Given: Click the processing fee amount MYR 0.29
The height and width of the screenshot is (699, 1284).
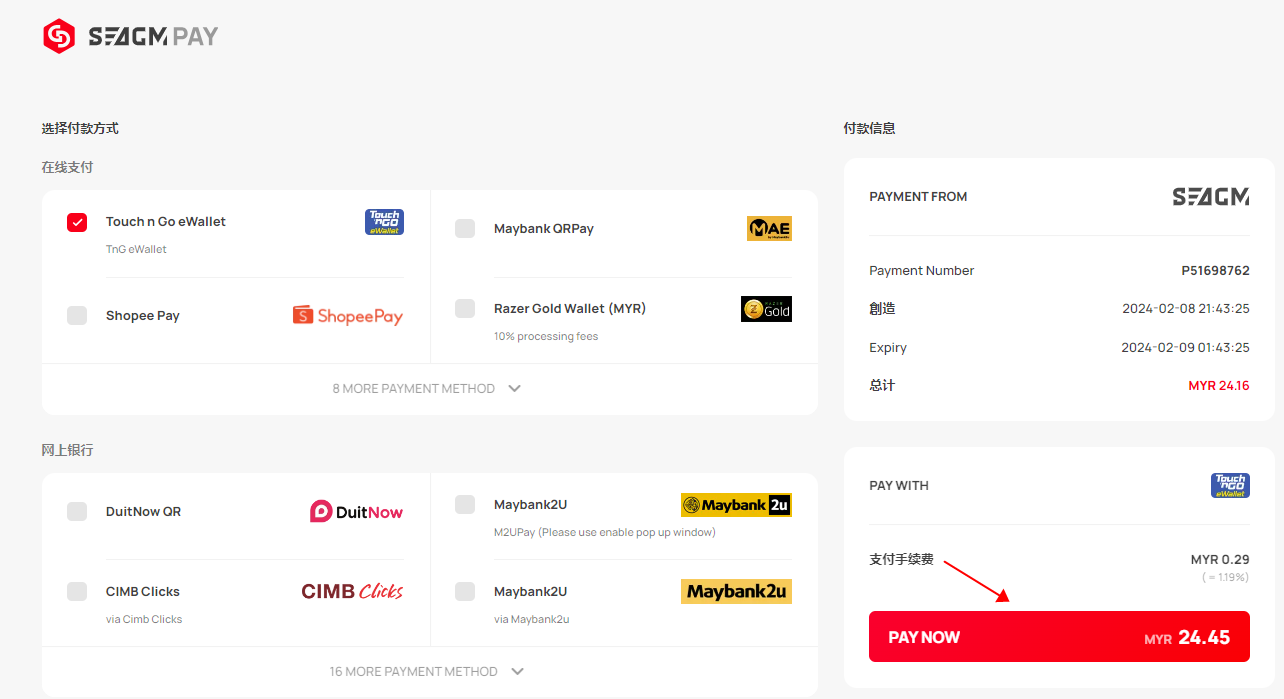Looking at the screenshot, I should point(1220,560).
